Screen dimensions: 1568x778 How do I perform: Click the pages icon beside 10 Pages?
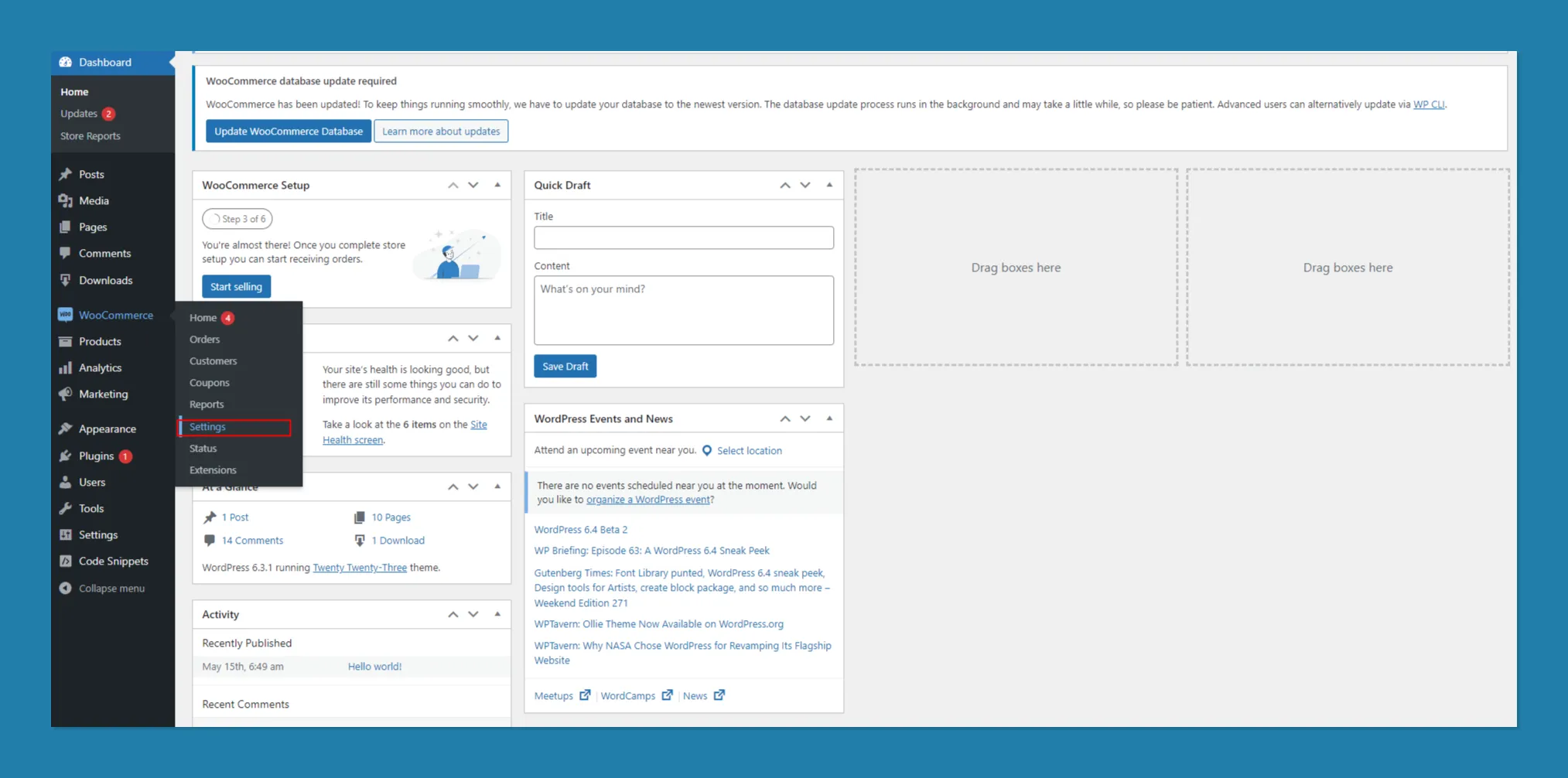click(x=360, y=517)
